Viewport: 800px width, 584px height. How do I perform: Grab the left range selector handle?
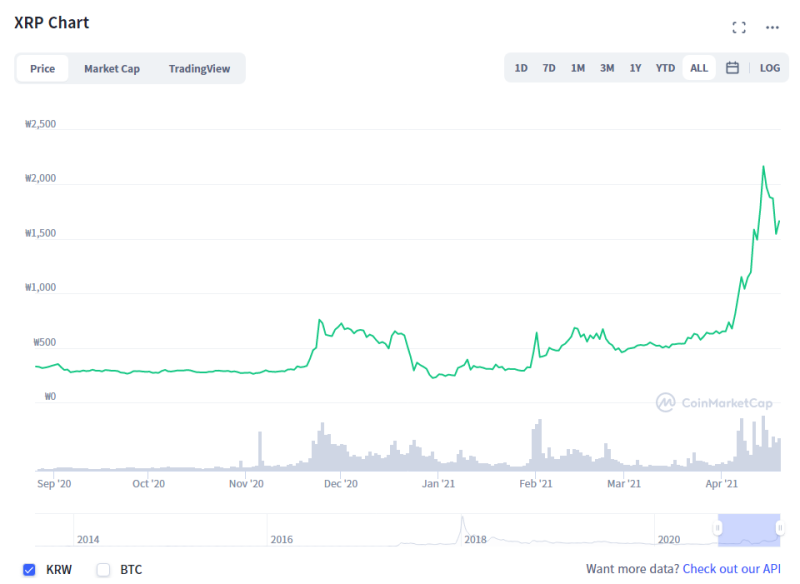pos(717,528)
